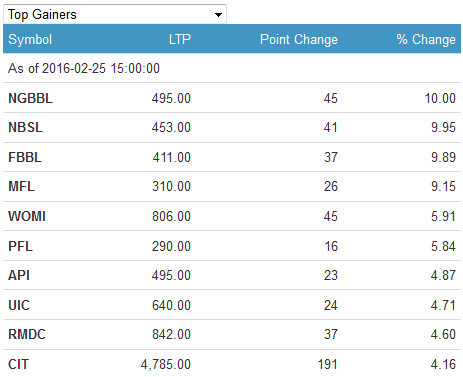This screenshot has height=377, width=463.
Task: Open the NGBBL symbol link
Action: click(x=30, y=98)
